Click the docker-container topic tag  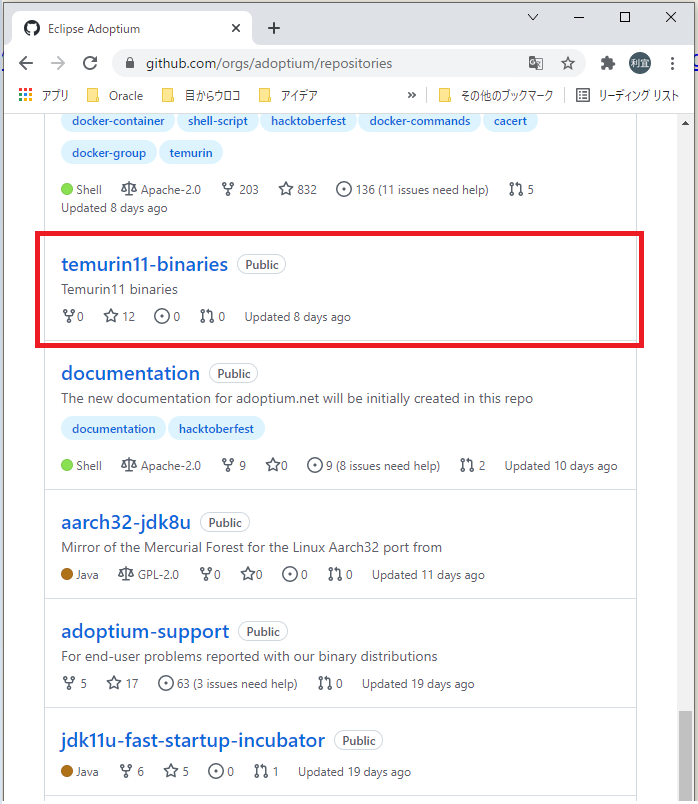click(x=118, y=121)
